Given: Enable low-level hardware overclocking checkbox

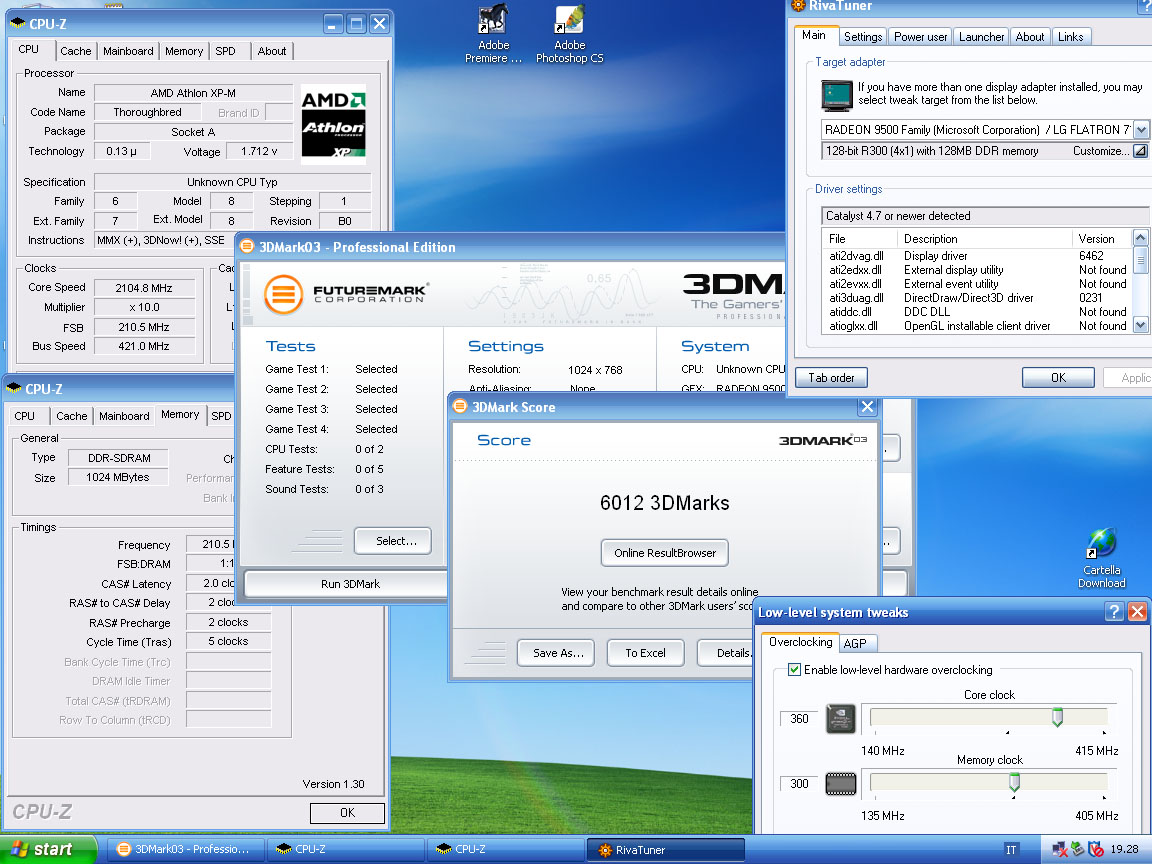Looking at the screenshot, I should [x=794, y=669].
